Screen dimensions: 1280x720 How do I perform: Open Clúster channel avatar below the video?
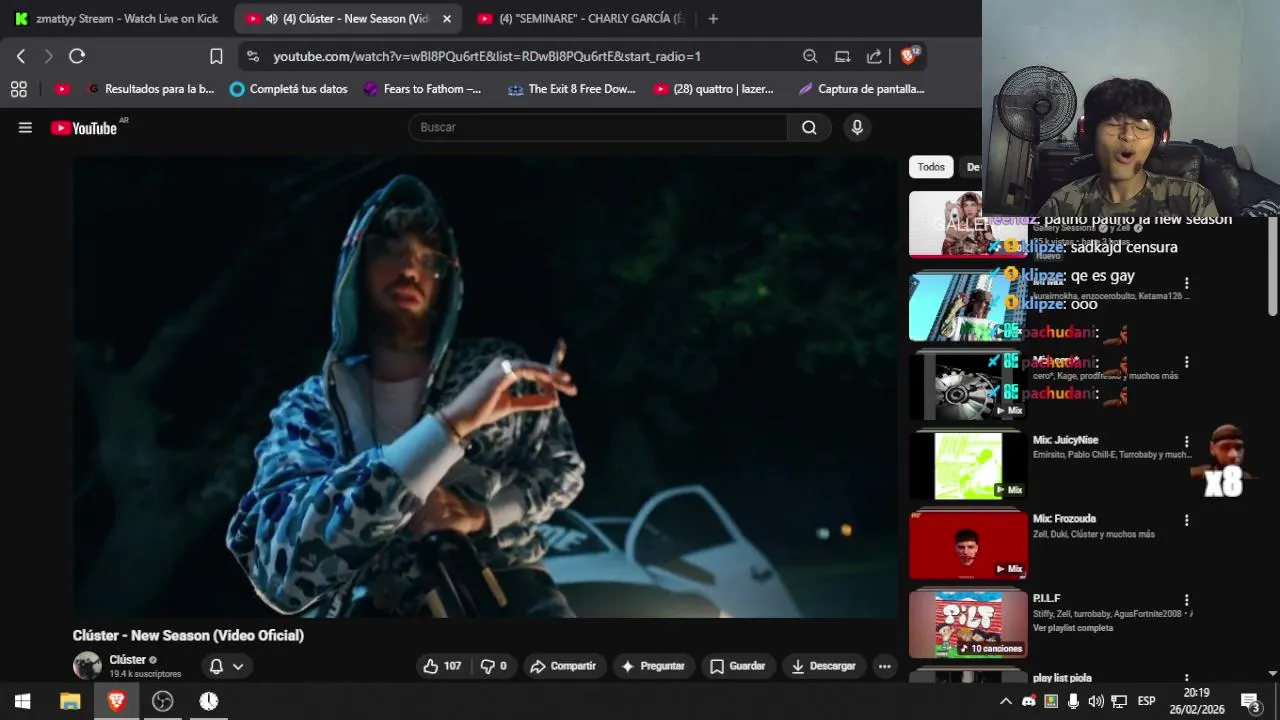pos(87,666)
